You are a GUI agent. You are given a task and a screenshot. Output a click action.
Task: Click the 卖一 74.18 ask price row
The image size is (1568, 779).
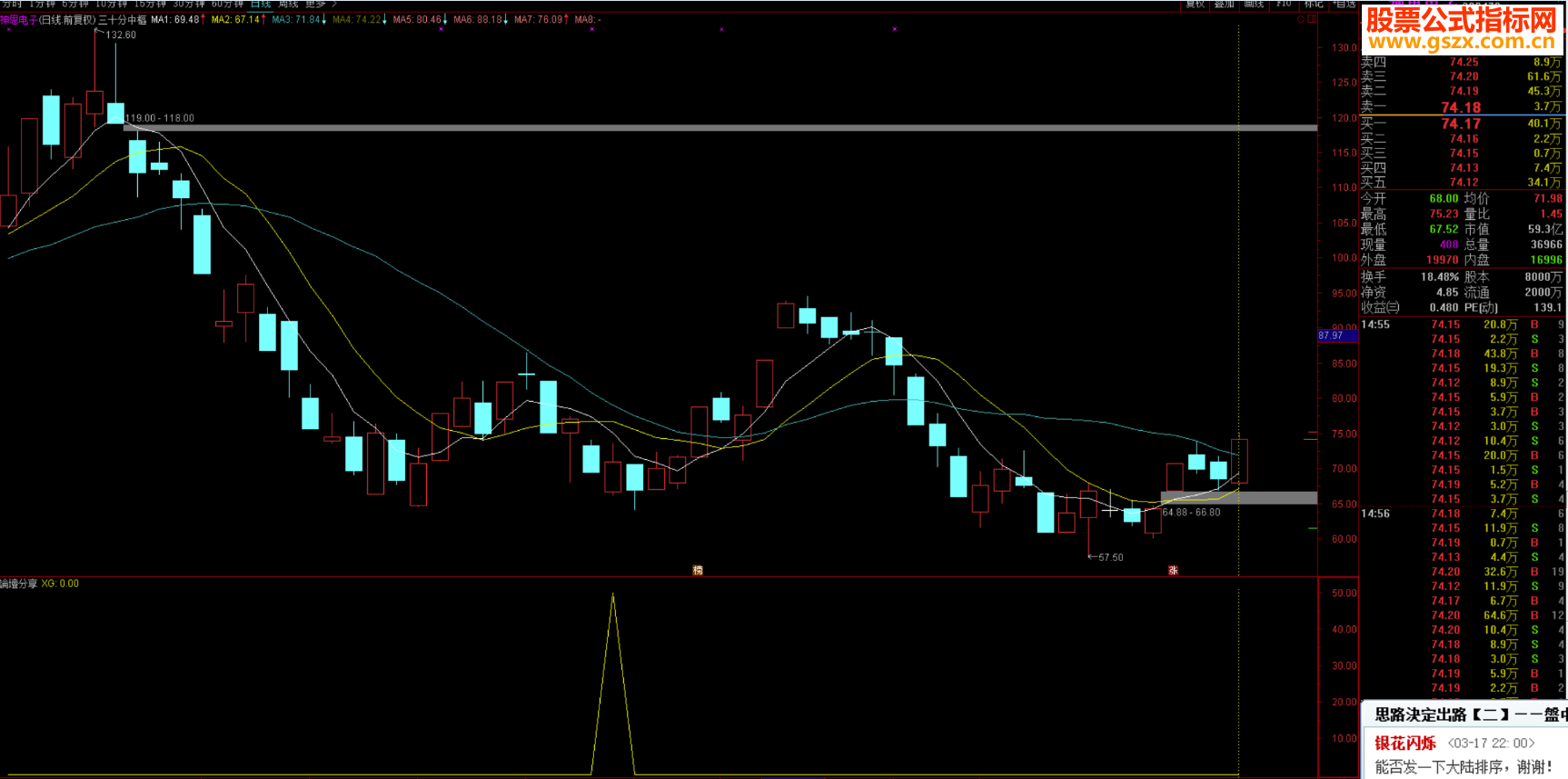1461,107
